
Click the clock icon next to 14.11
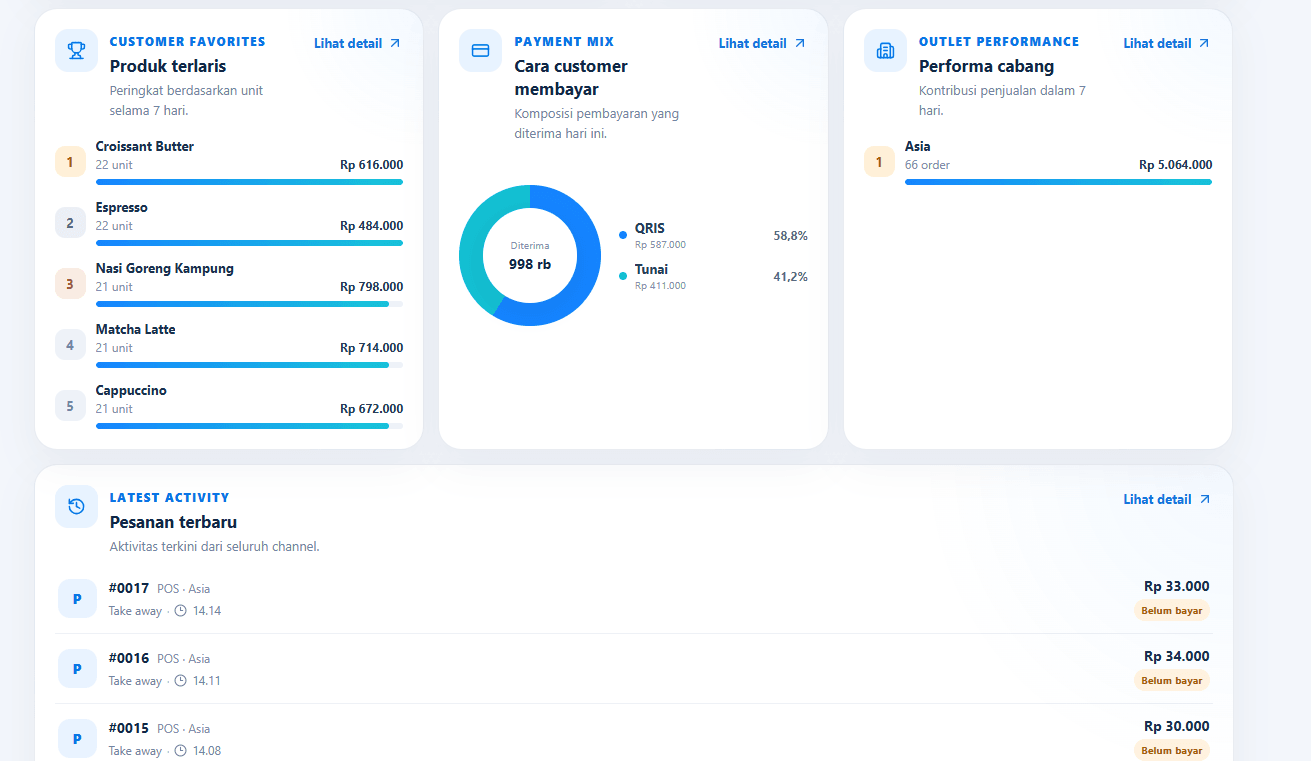pos(181,680)
